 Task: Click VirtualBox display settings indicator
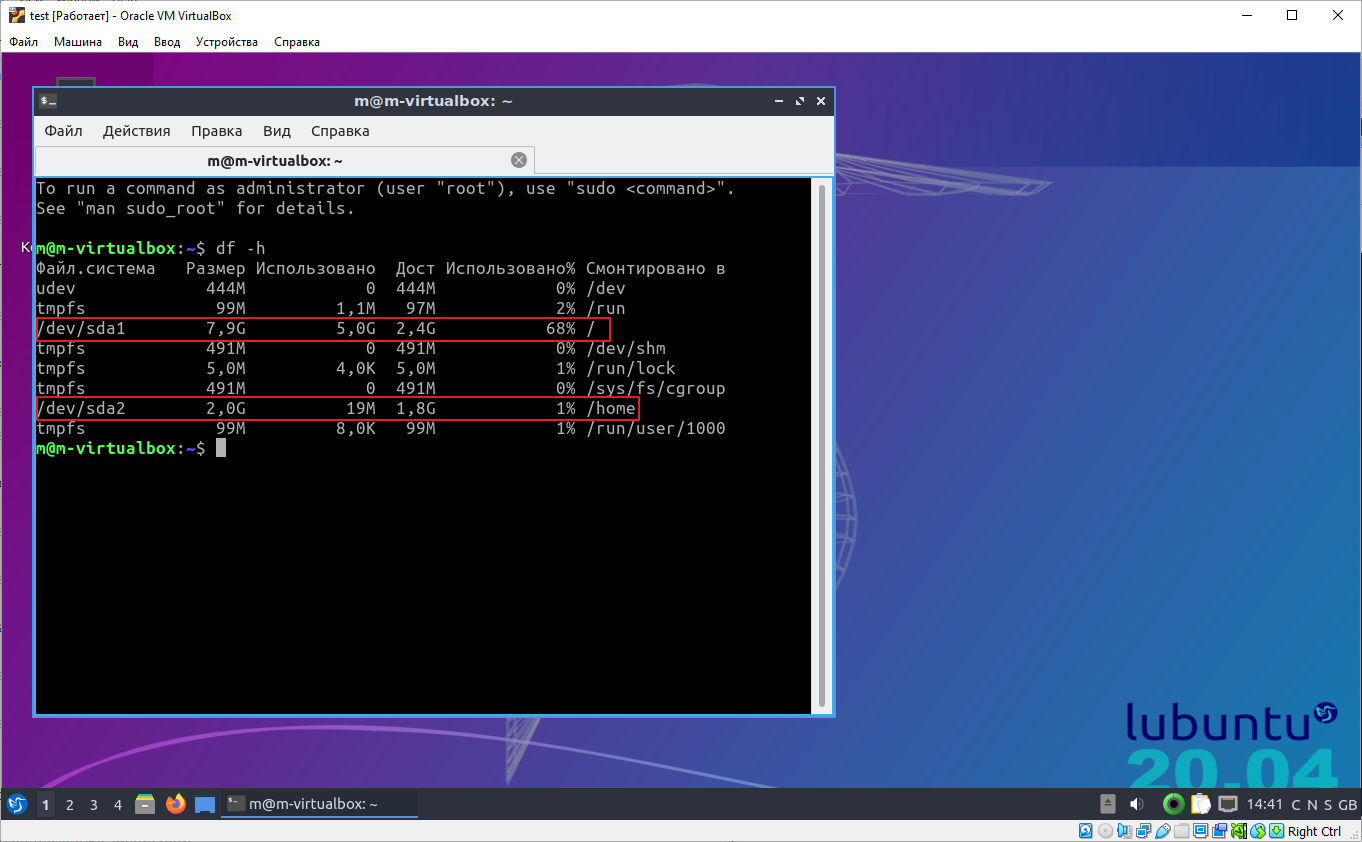1200,831
